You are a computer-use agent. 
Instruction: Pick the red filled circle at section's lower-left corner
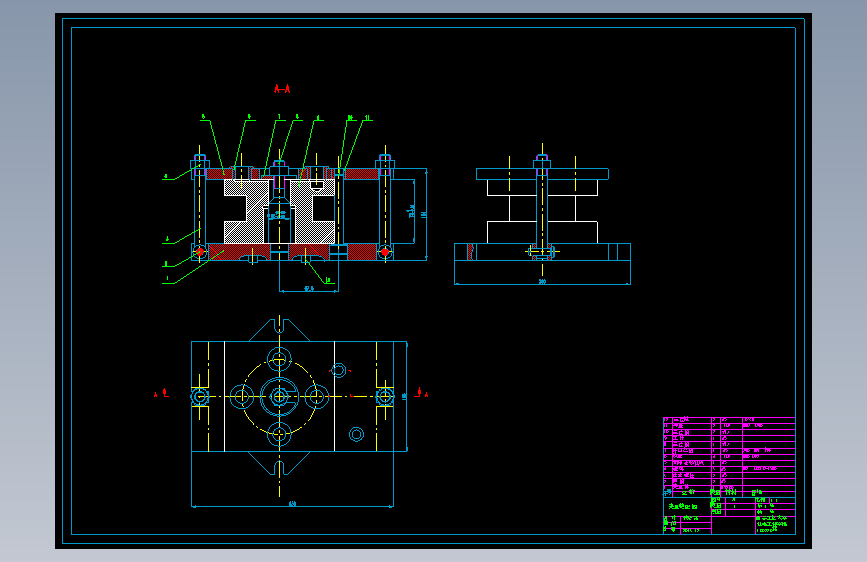[200, 252]
